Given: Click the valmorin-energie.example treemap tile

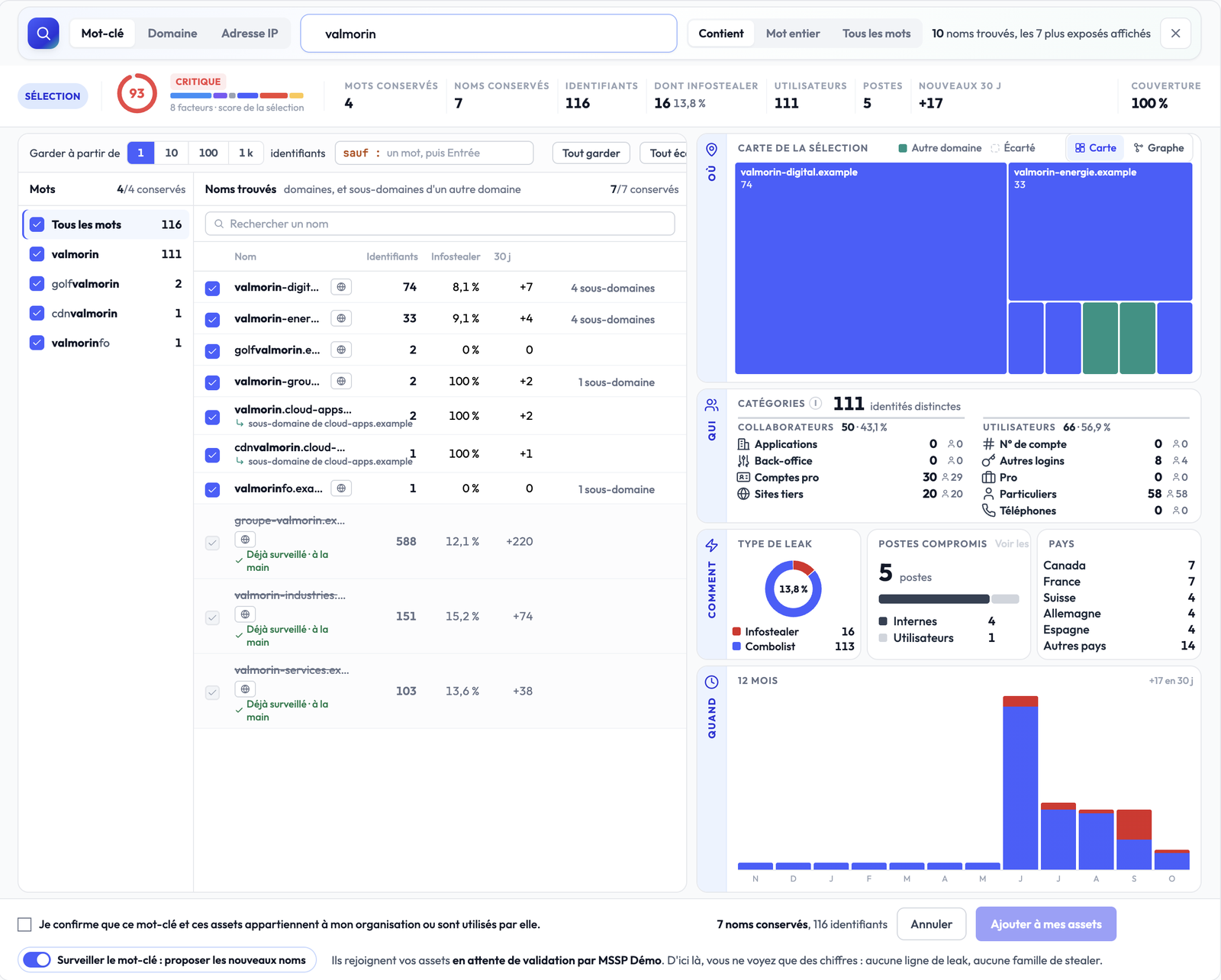Looking at the screenshot, I should tap(1100, 231).
